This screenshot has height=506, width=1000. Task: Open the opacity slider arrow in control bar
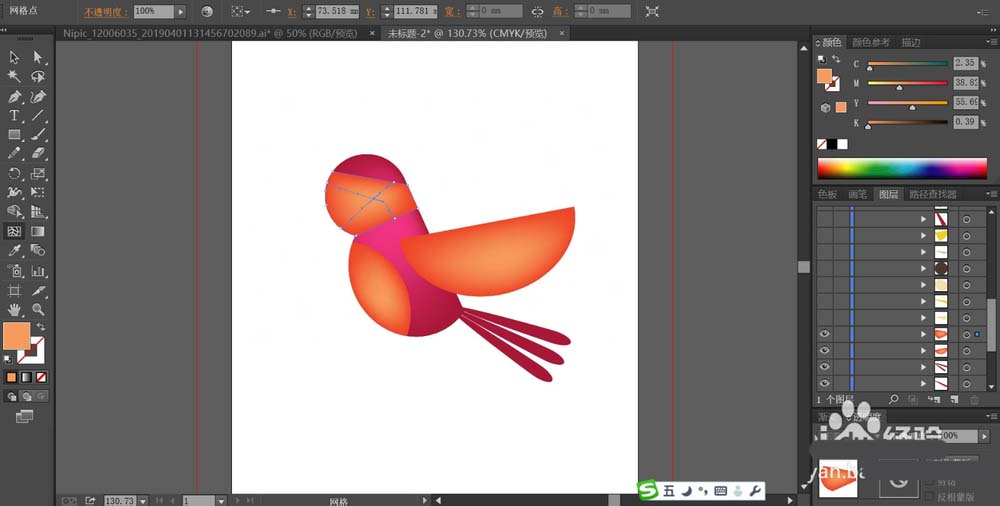[x=180, y=11]
